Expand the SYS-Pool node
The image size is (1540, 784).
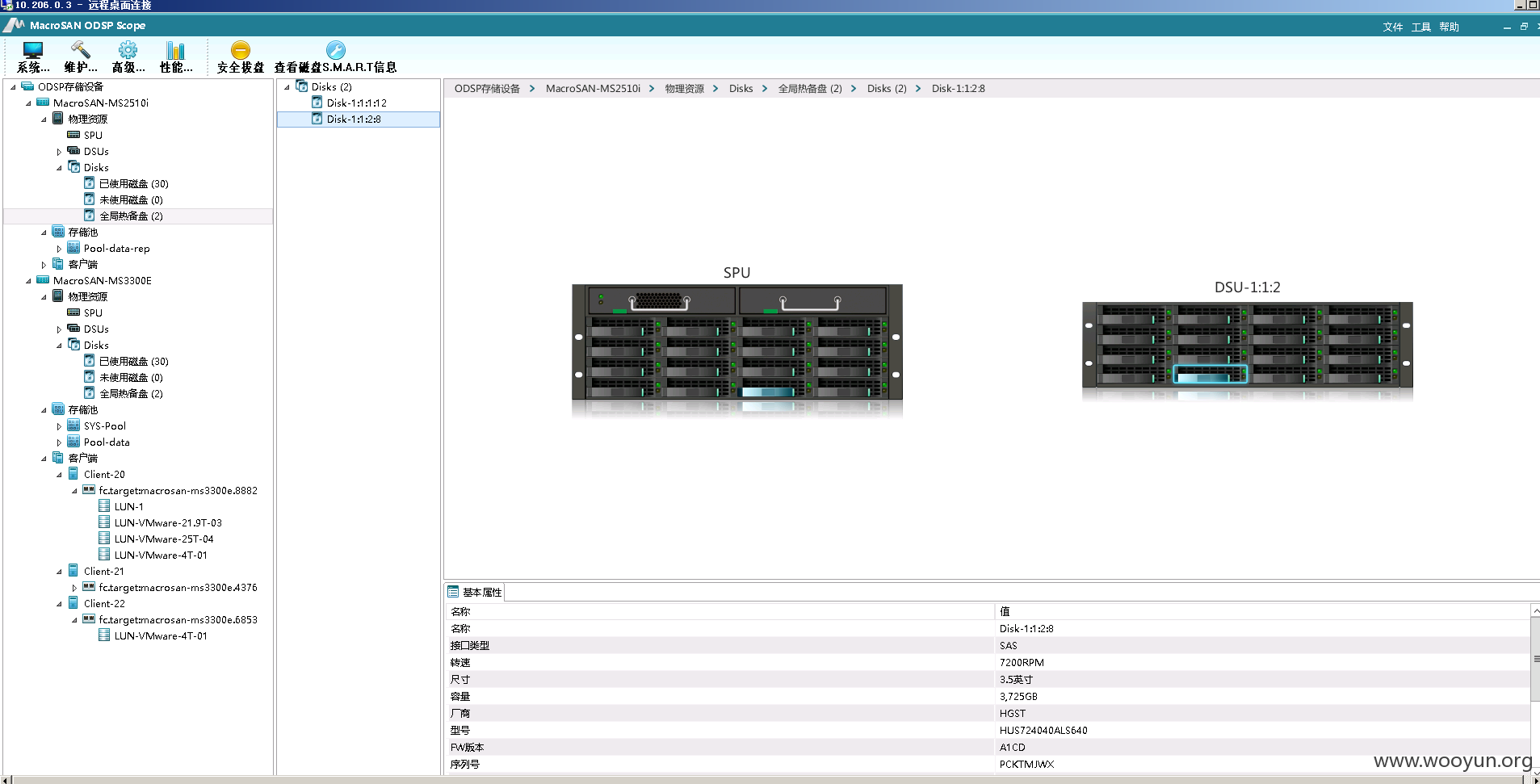[x=59, y=426]
